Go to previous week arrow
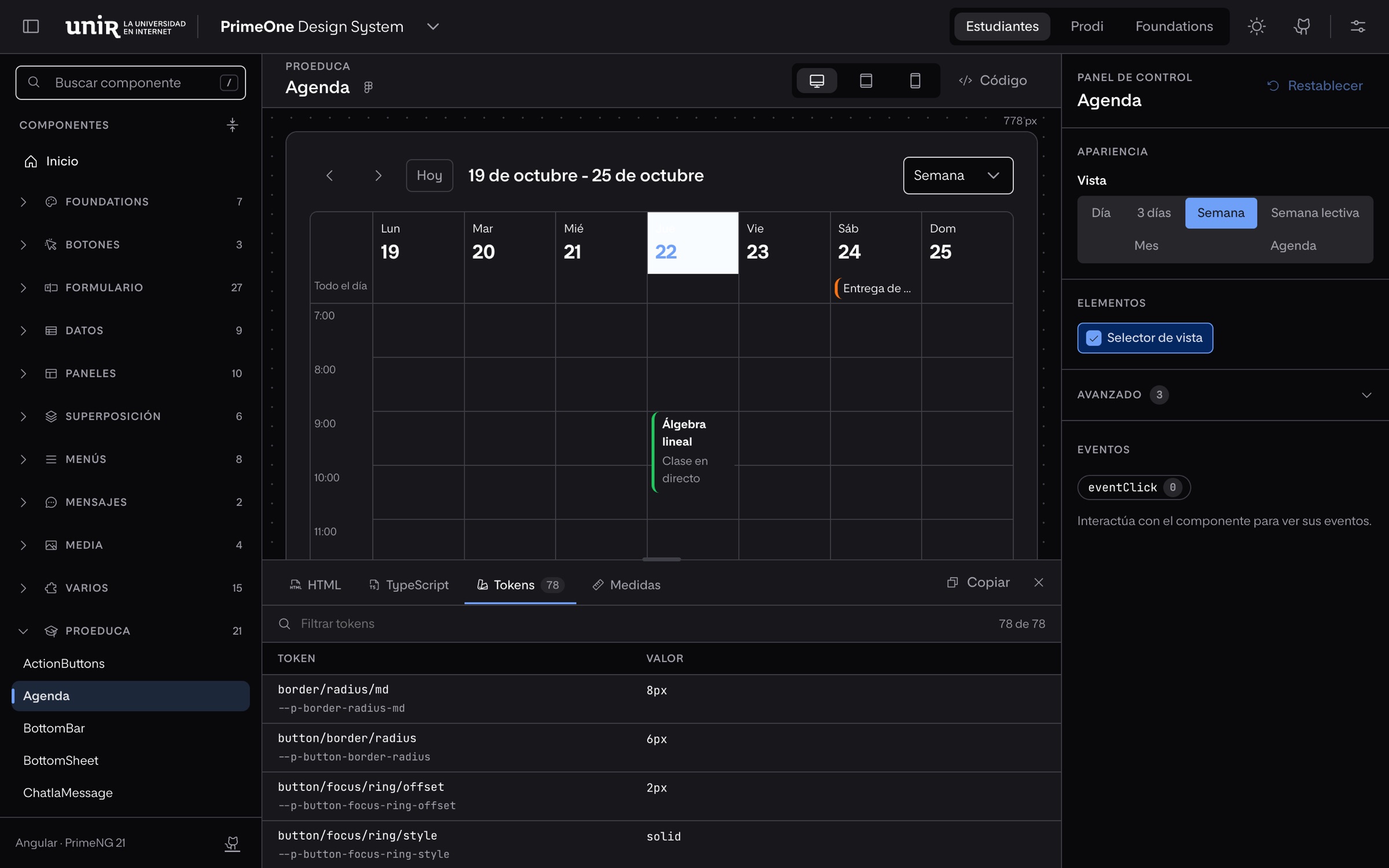Screen dimensions: 1389x868 329,175
